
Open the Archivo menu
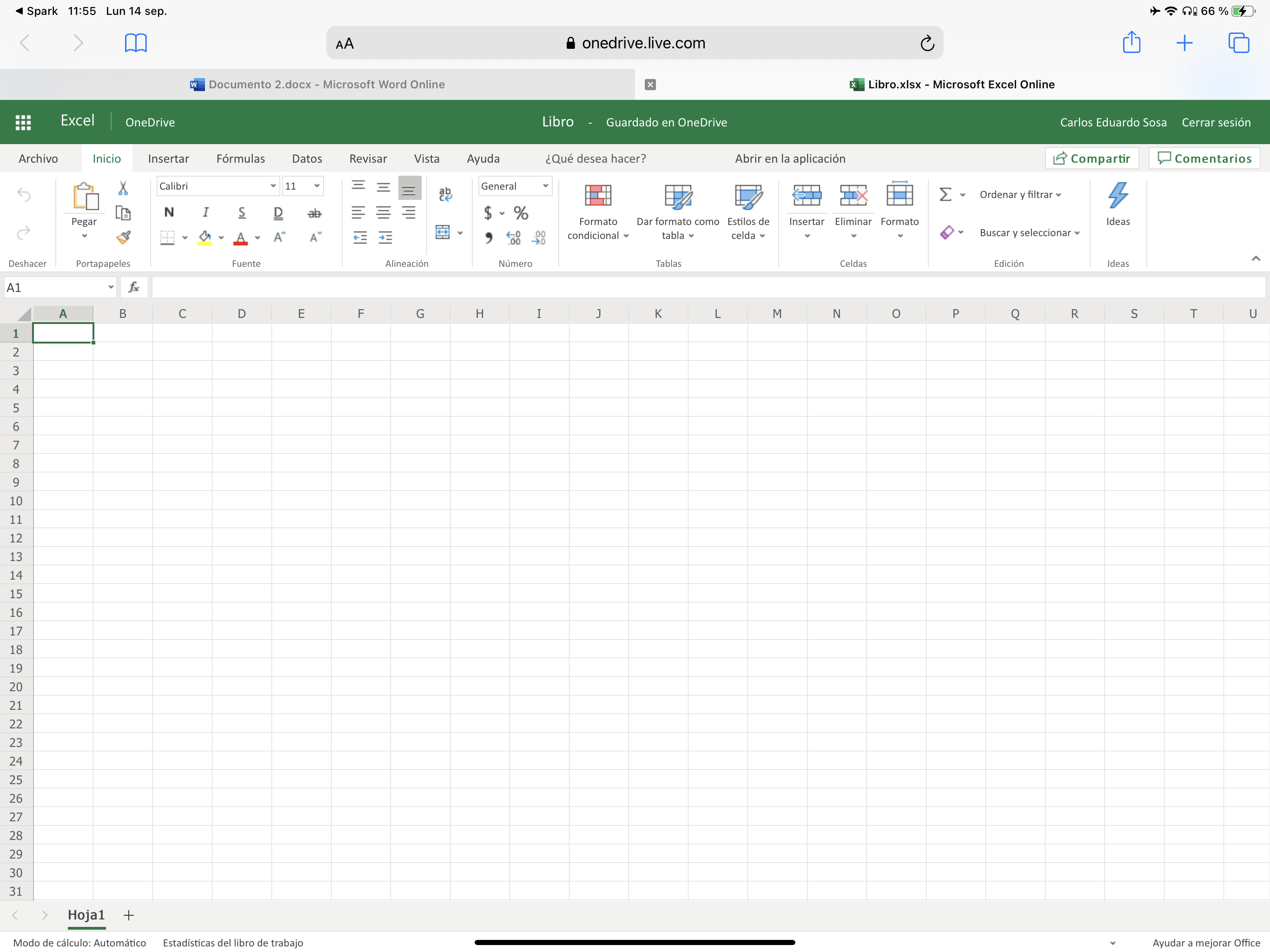click(38, 159)
